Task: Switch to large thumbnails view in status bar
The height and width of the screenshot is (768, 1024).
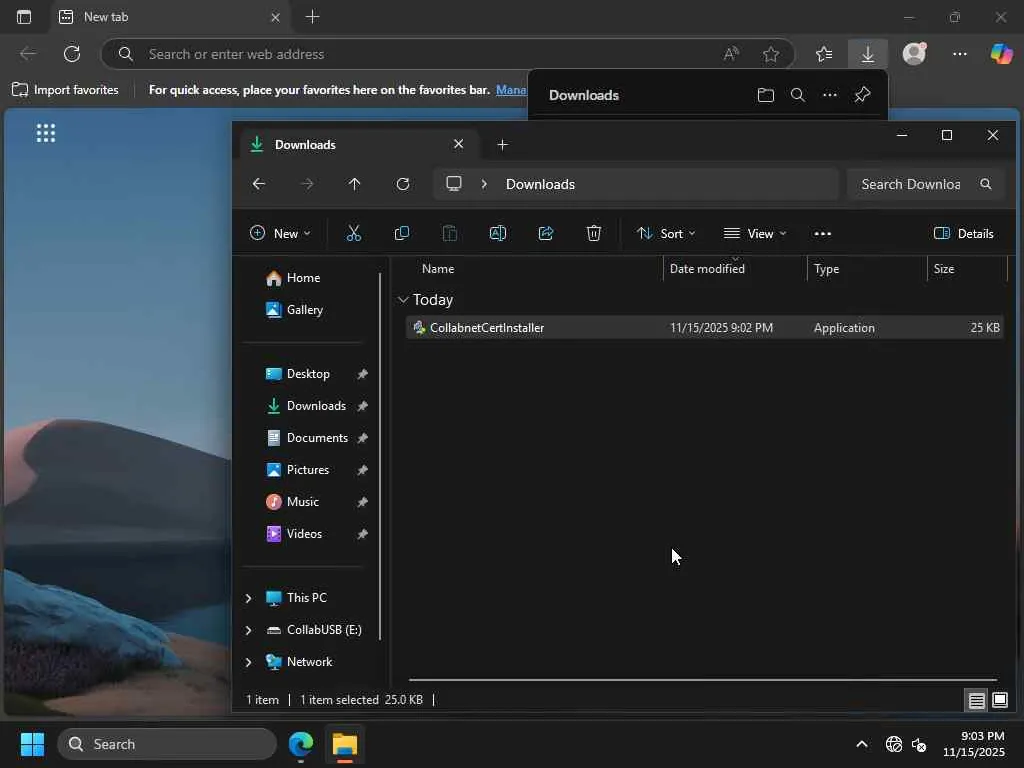Action: click(x=999, y=700)
